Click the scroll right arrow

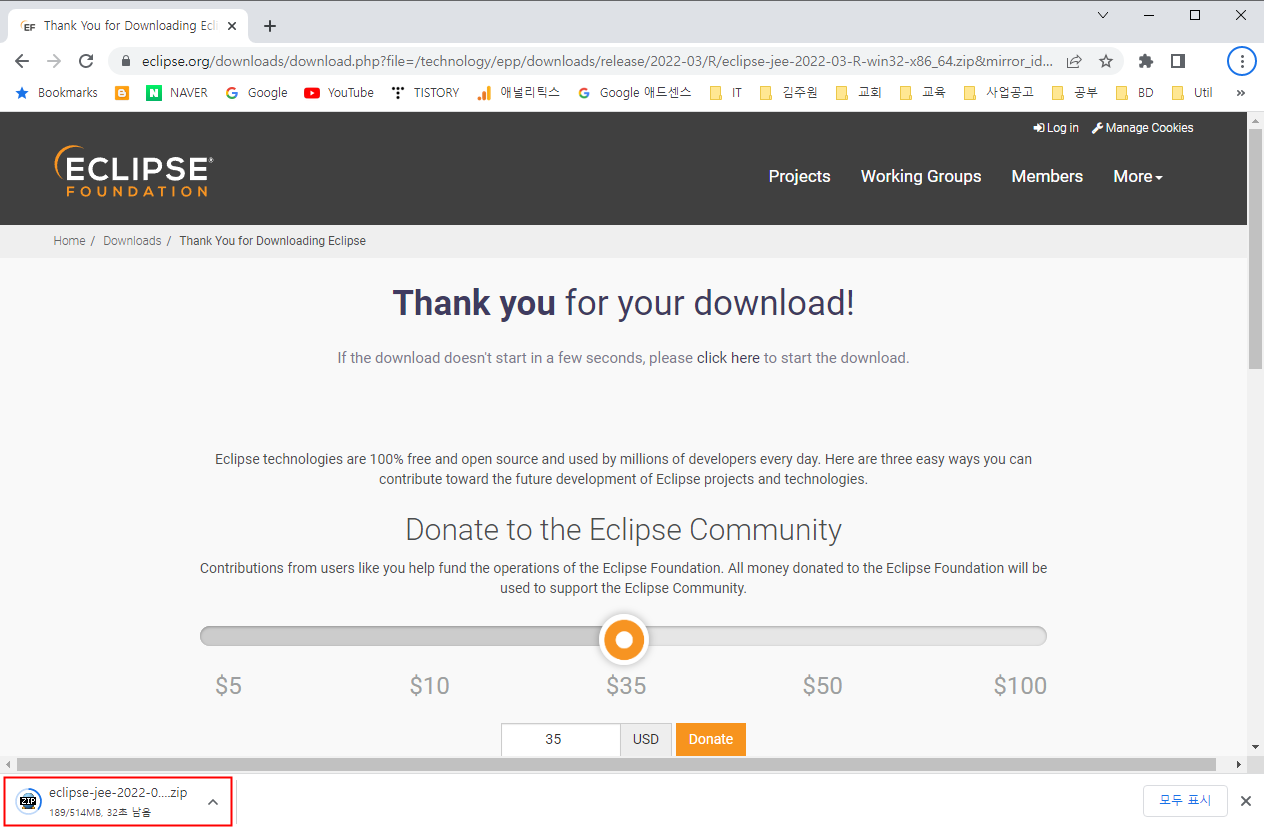pyautogui.click(x=1239, y=765)
